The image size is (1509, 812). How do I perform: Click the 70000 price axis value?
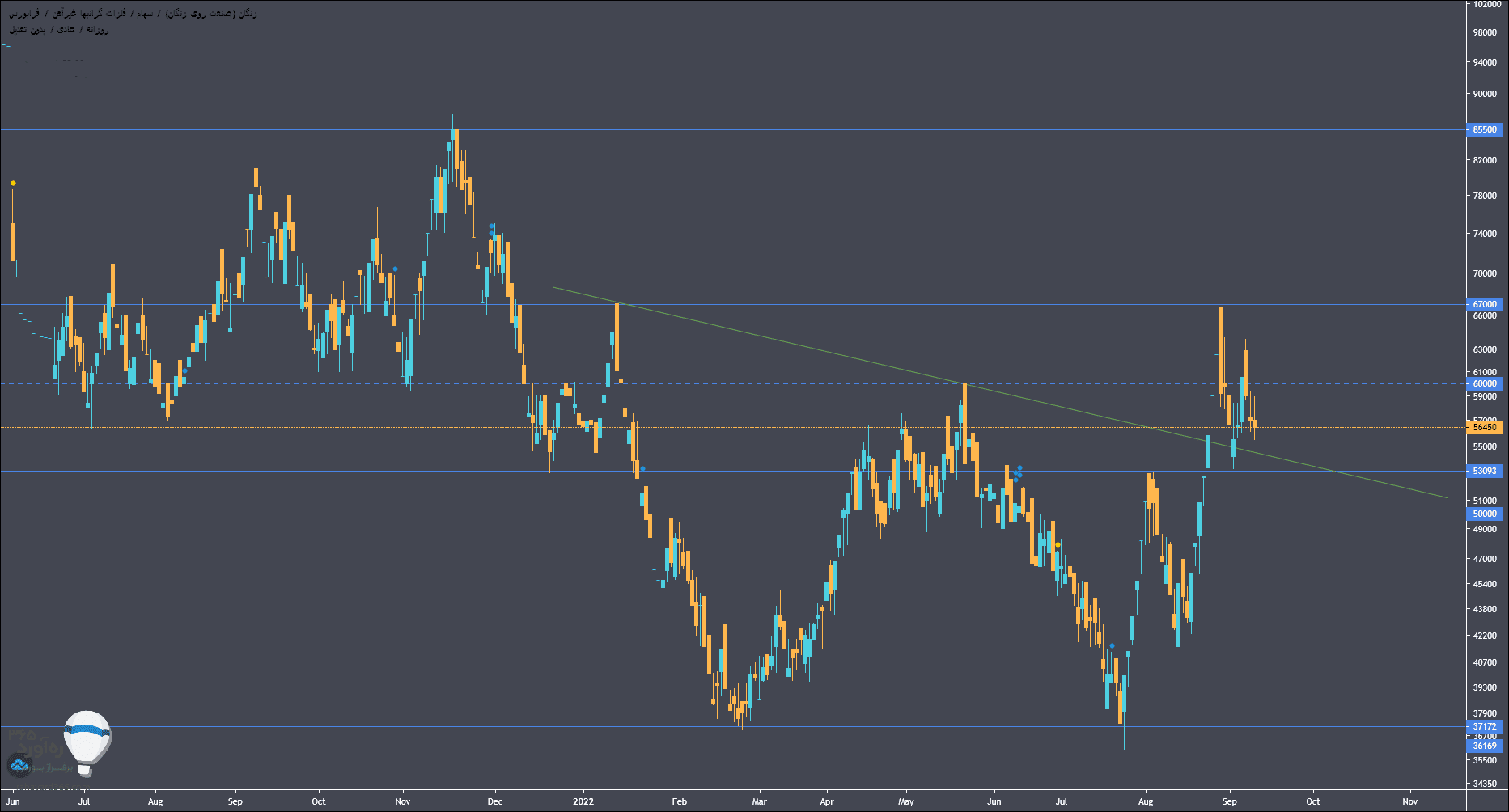tap(1486, 273)
